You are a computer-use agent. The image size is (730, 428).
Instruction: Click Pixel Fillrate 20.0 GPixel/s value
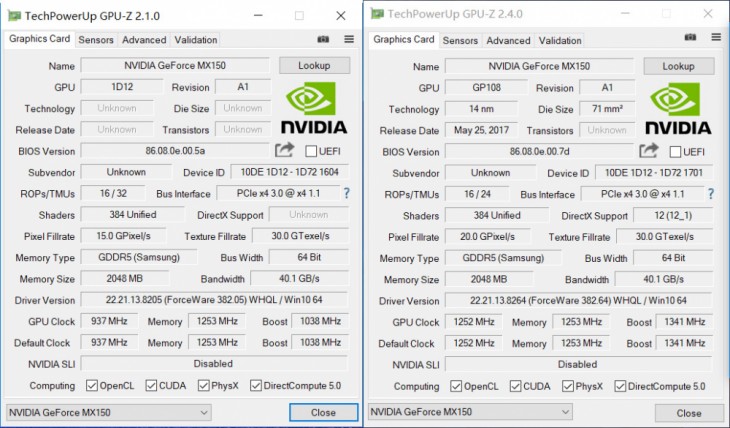[x=487, y=237]
